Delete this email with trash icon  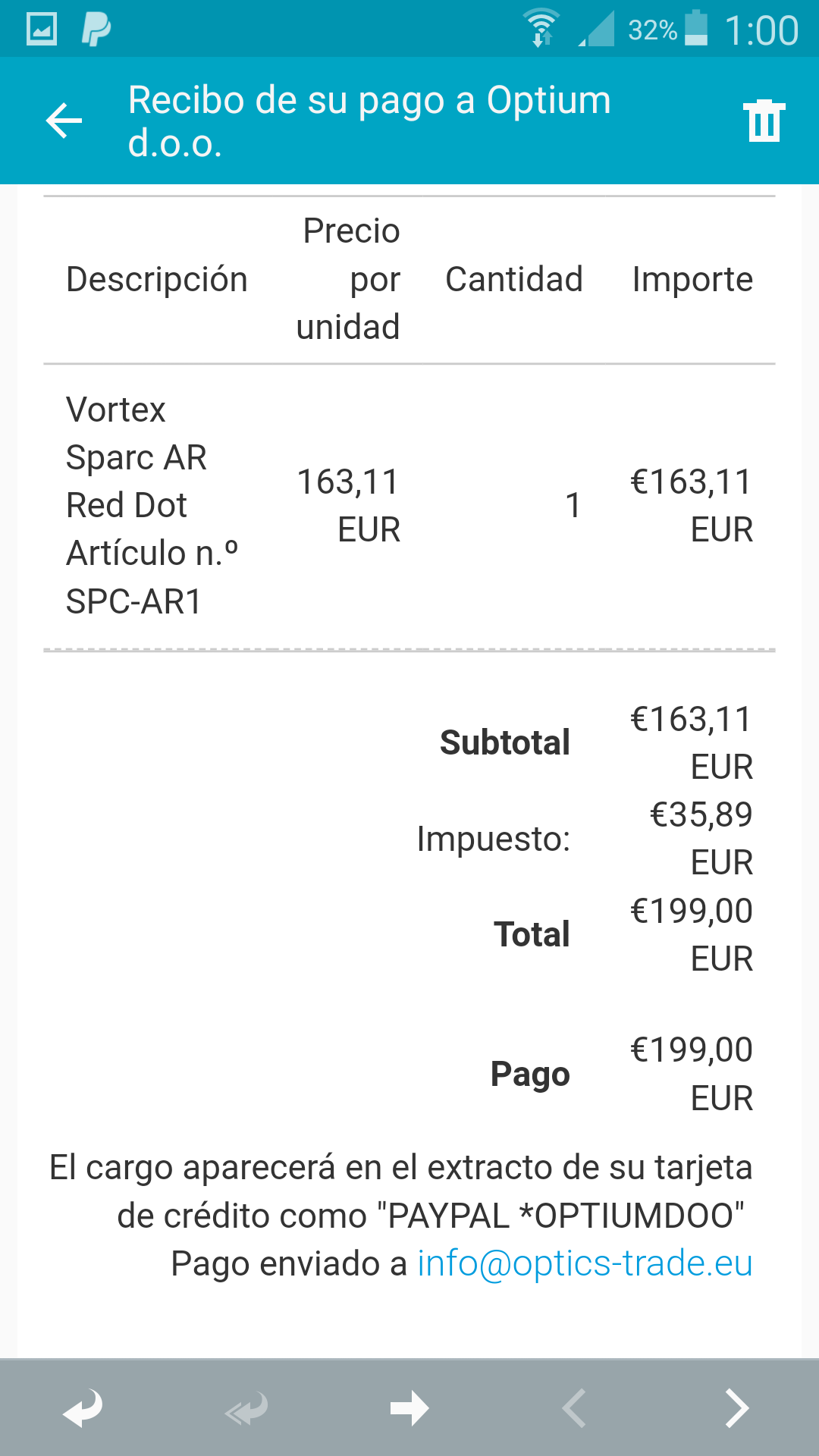[764, 121]
